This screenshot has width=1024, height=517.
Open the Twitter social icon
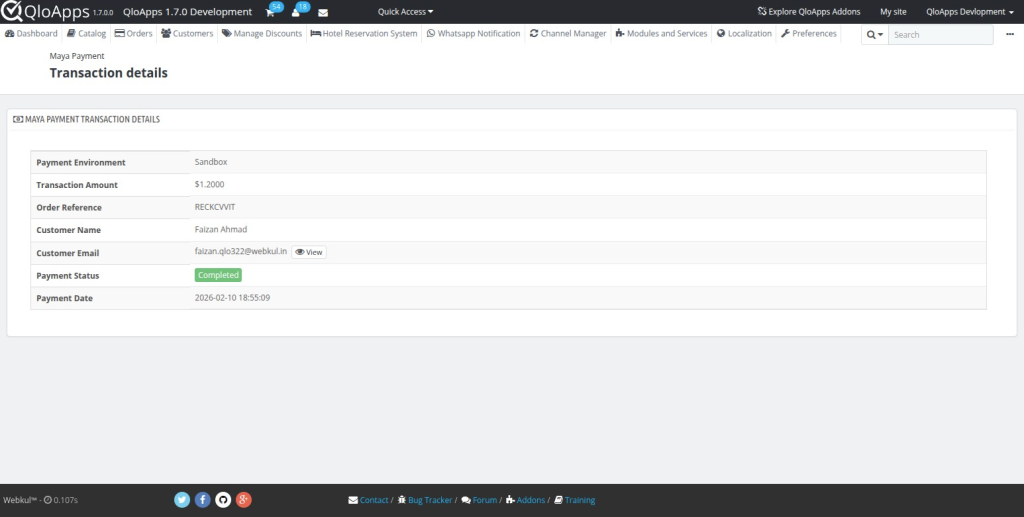click(182, 500)
